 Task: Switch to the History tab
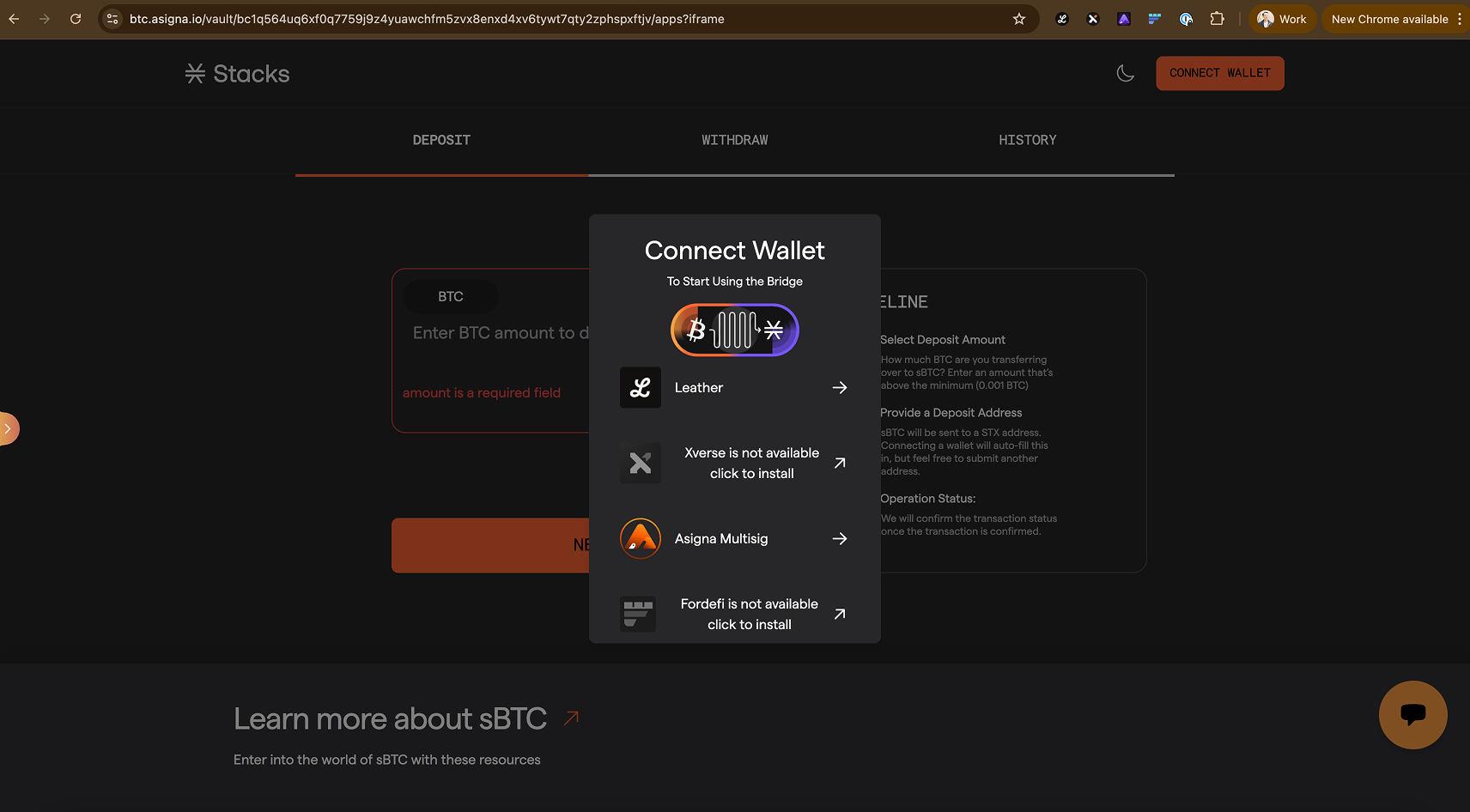(x=1027, y=140)
